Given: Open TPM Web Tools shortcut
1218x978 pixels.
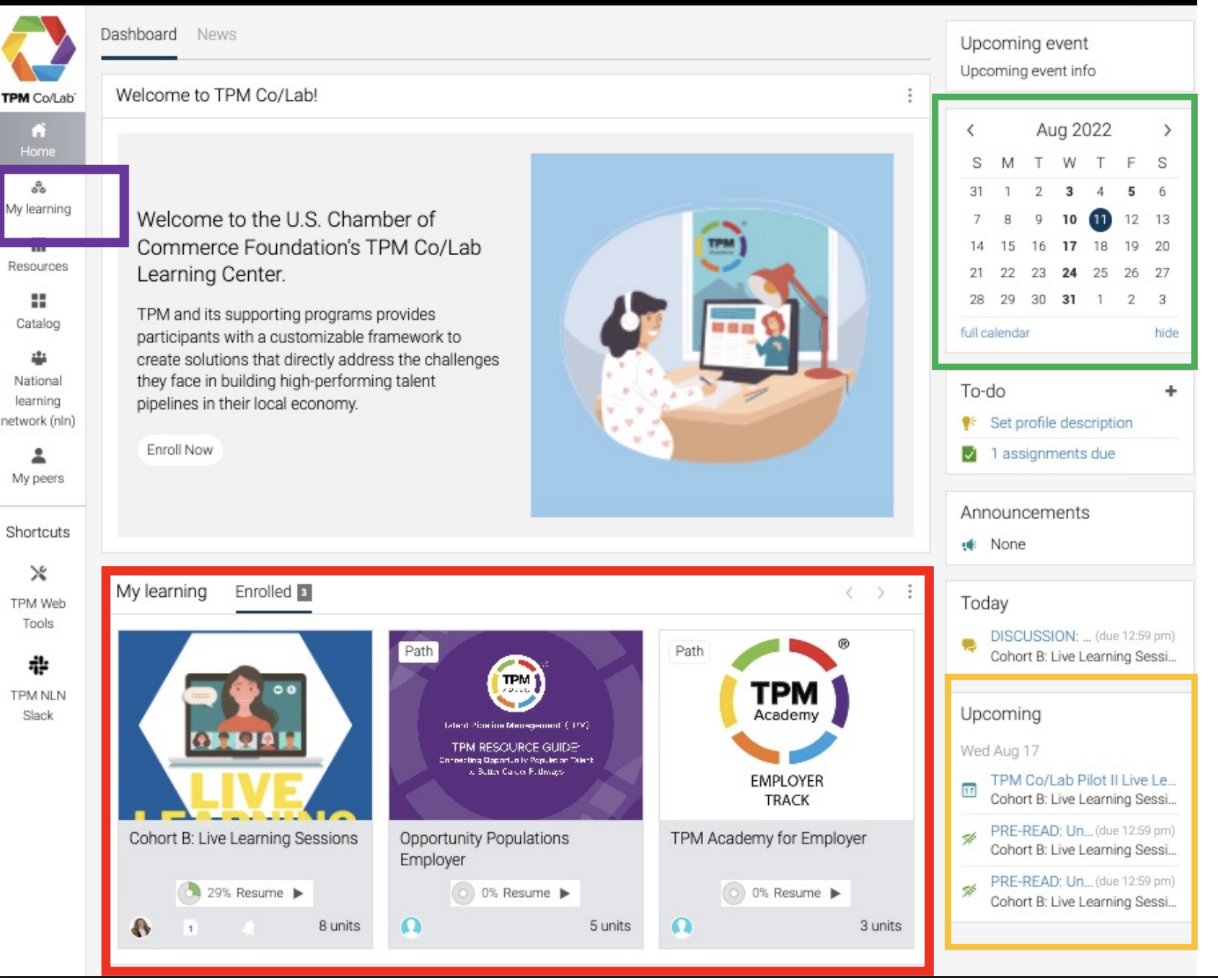Looking at the screenshot, I should coord(39,598).
